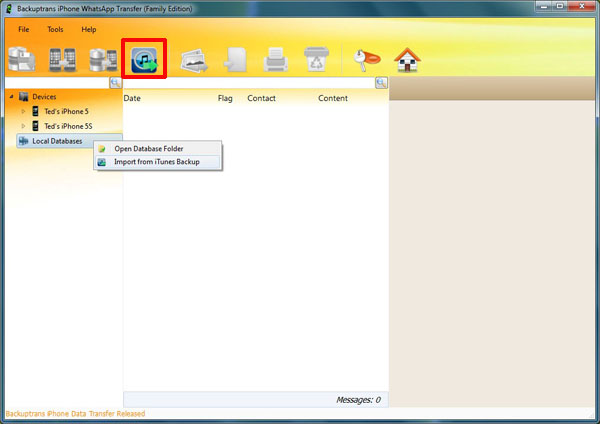Viewport: 600px width, 424px height.
Task: Click the search magnifier above the message list
Action: pos(381,83)
